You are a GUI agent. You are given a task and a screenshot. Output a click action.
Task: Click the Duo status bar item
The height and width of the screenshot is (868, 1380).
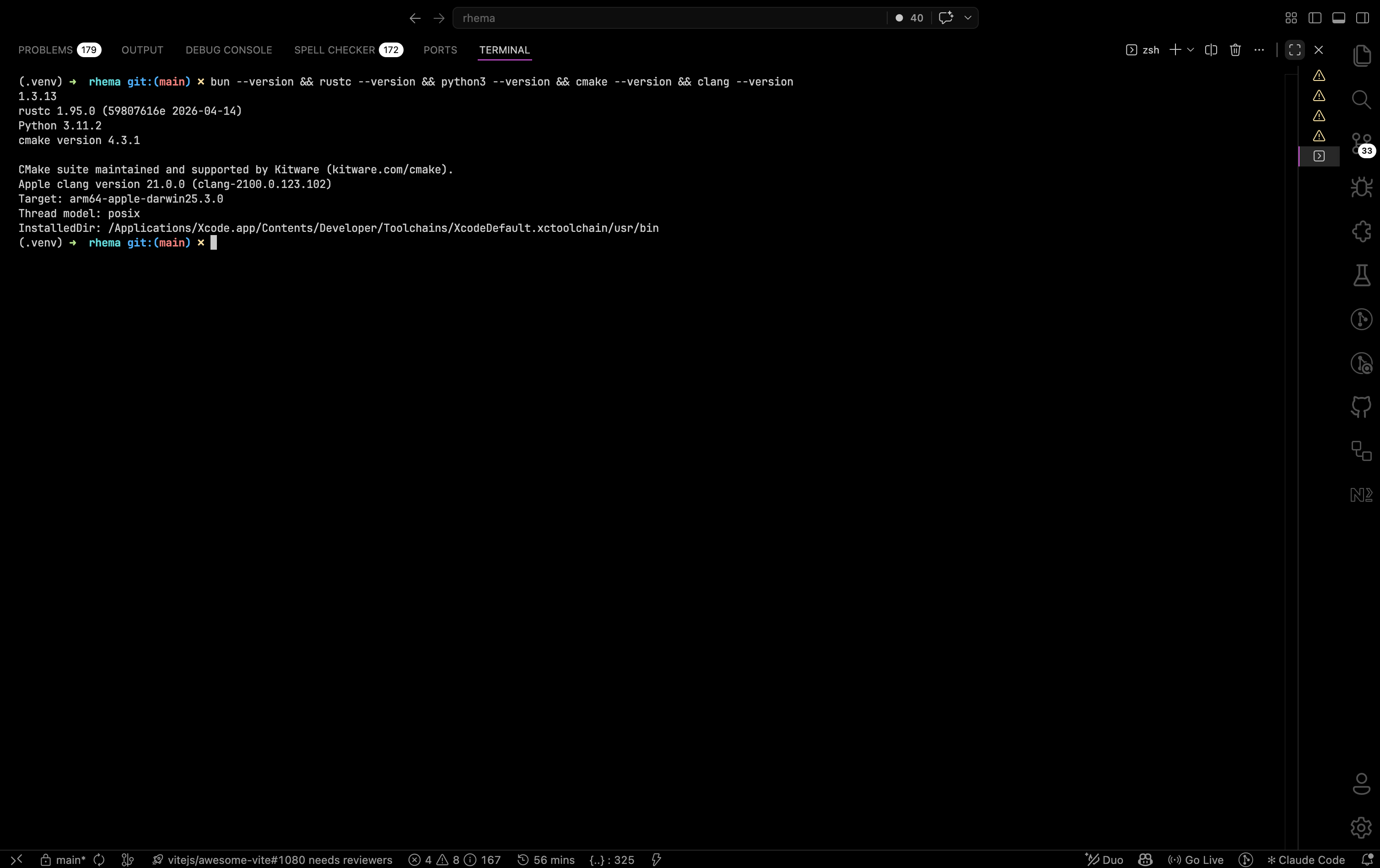point(1105,859)
